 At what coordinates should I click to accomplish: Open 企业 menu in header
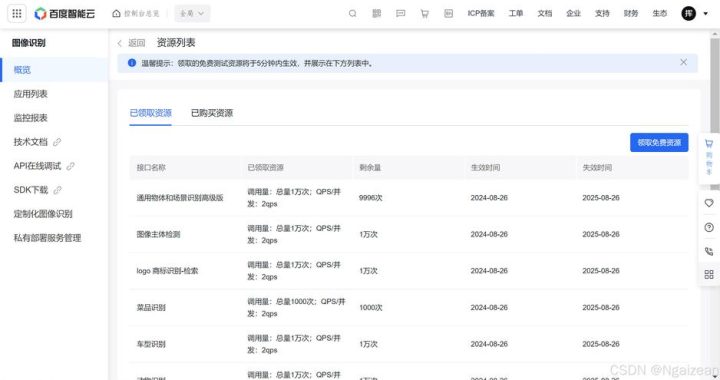click(x=574, y=13)
